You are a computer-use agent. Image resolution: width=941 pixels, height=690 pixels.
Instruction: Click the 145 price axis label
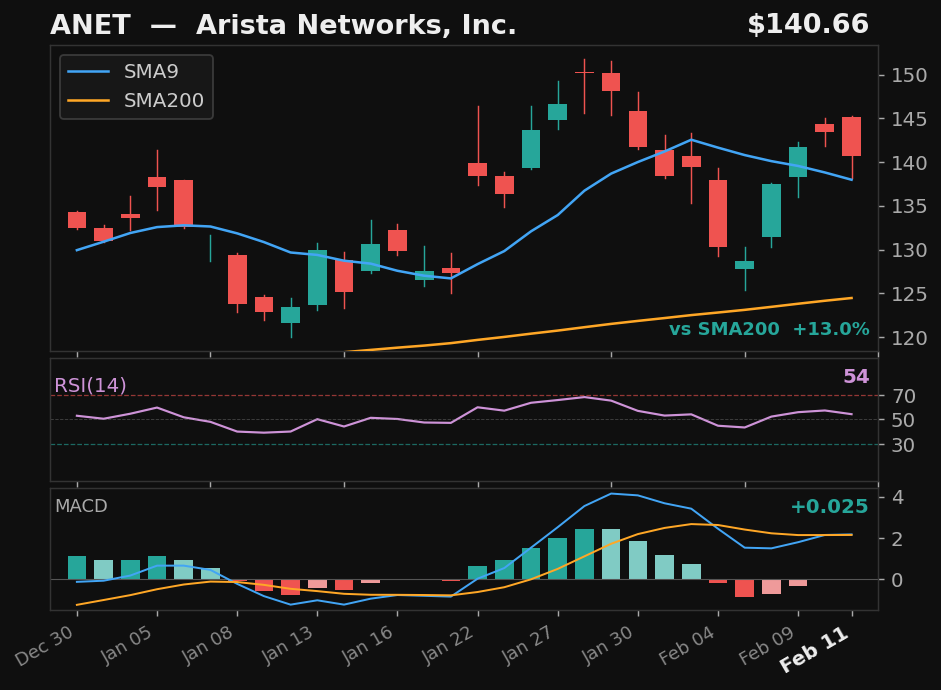click(909, 119)
